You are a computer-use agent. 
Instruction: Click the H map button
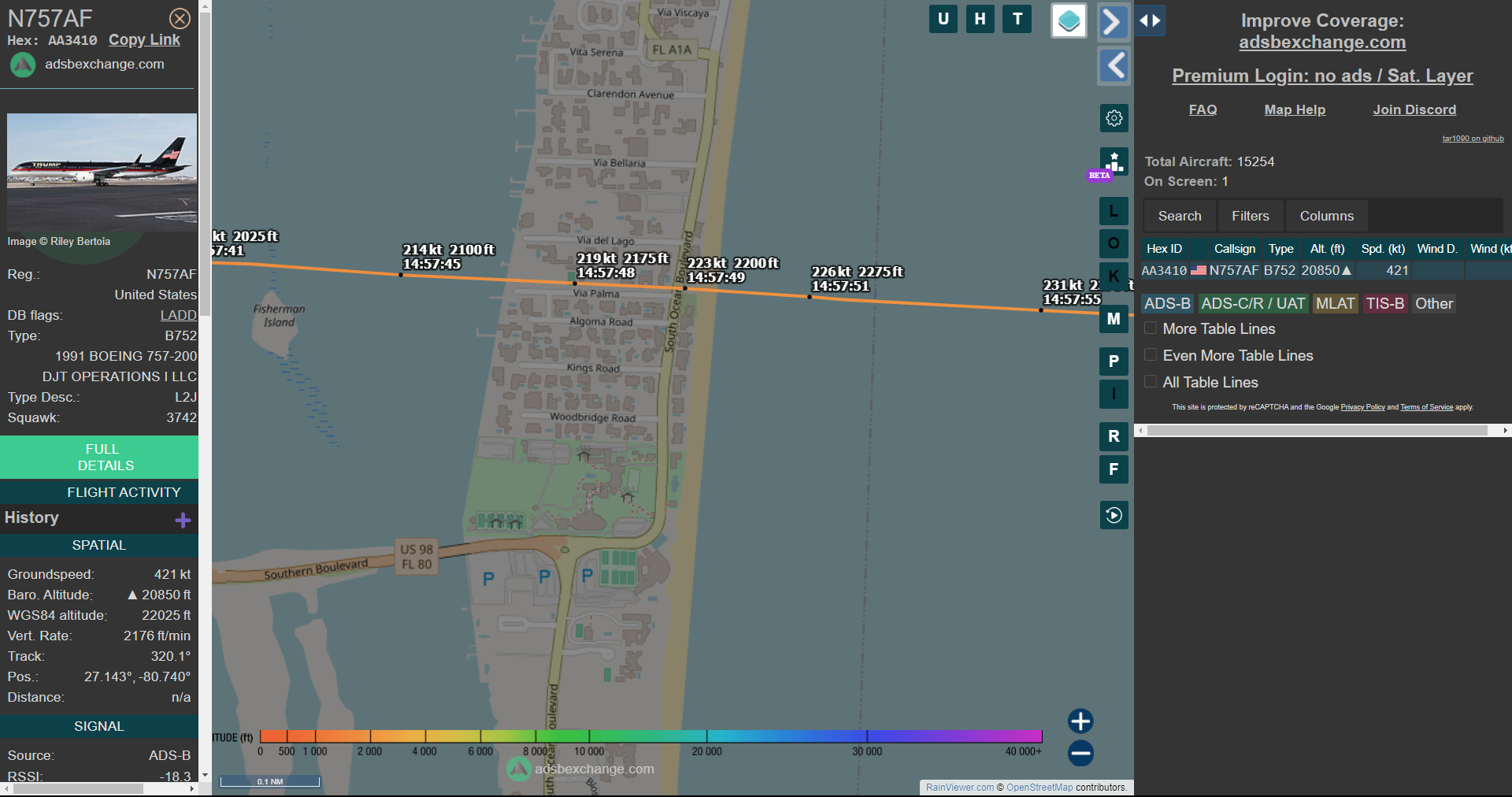[980, 19]
